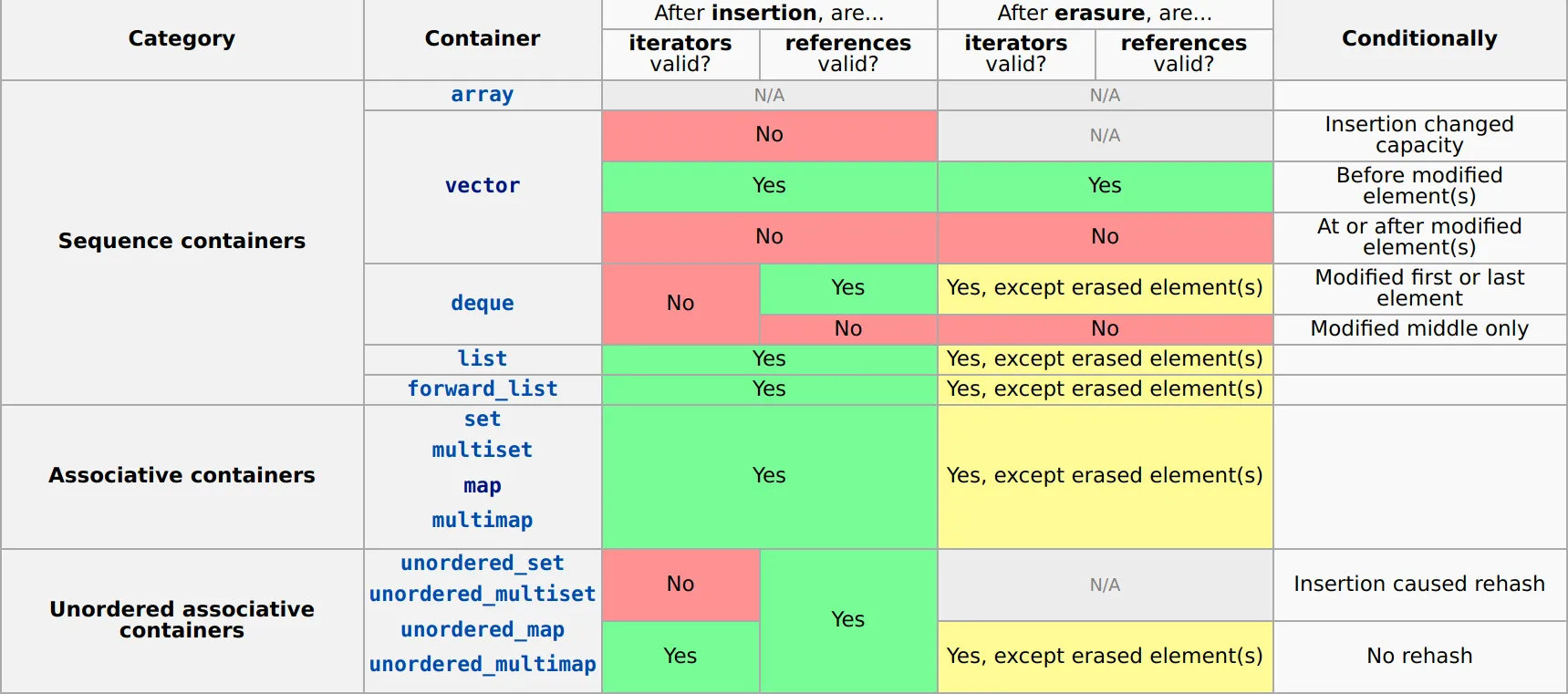1568x694 pixels.
Task: Open the unordered_multimap link
Action: coord(482,665)
